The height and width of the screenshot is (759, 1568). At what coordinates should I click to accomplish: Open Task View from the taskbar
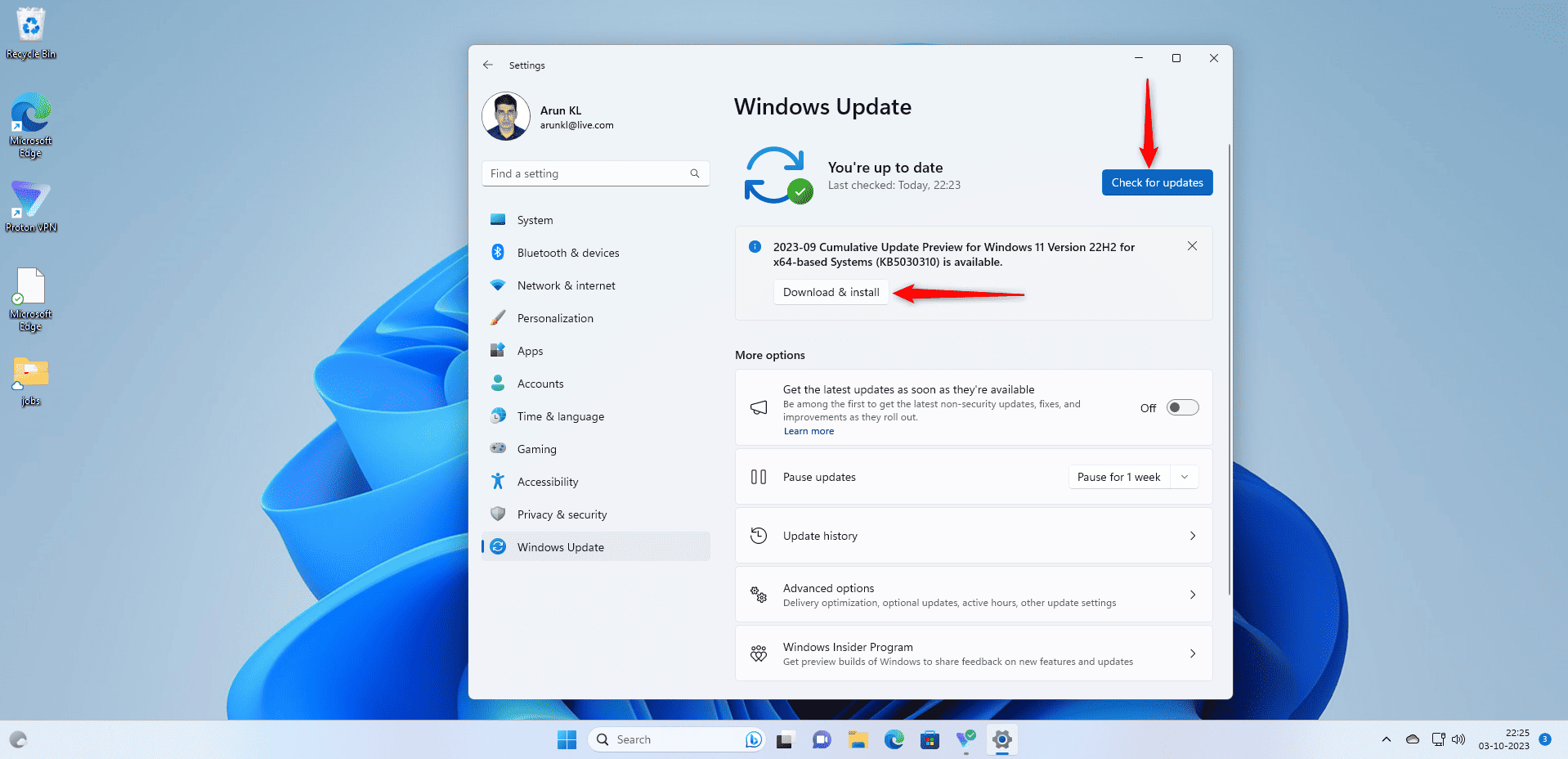[x=785, y=739]
